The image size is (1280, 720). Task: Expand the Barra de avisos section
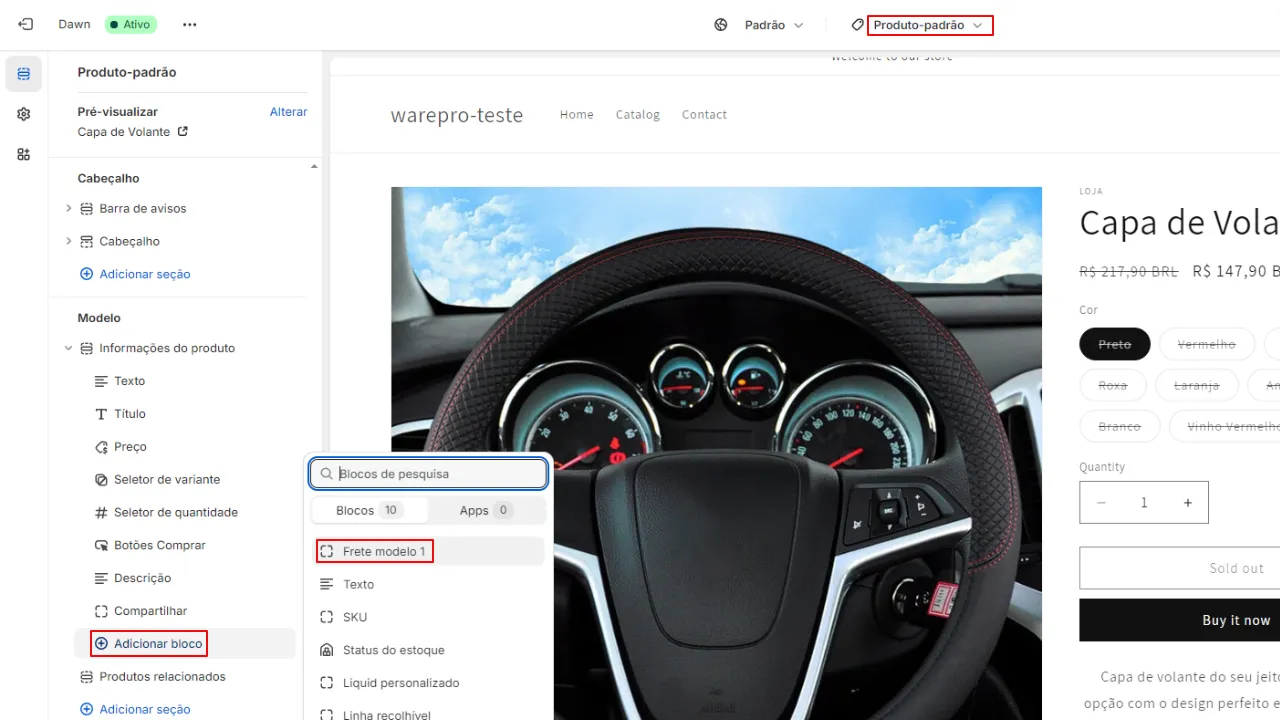click(x=68, y=208)
